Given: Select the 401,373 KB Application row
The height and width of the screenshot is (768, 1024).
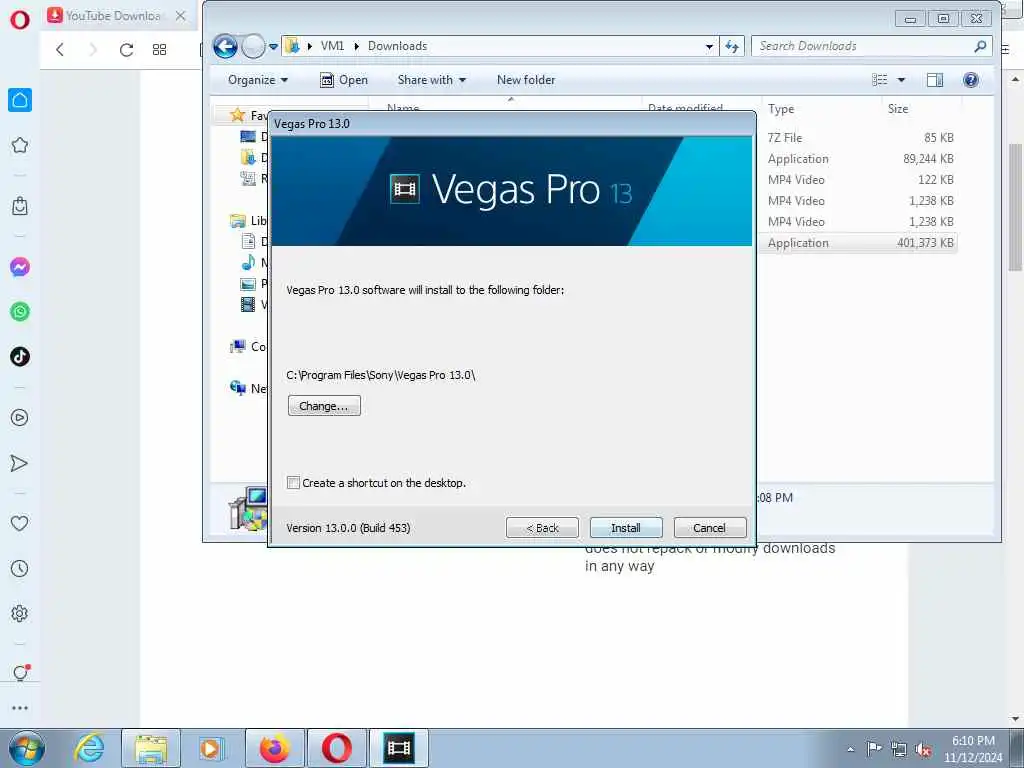Looking at the screenshot, I should (859, 243).
